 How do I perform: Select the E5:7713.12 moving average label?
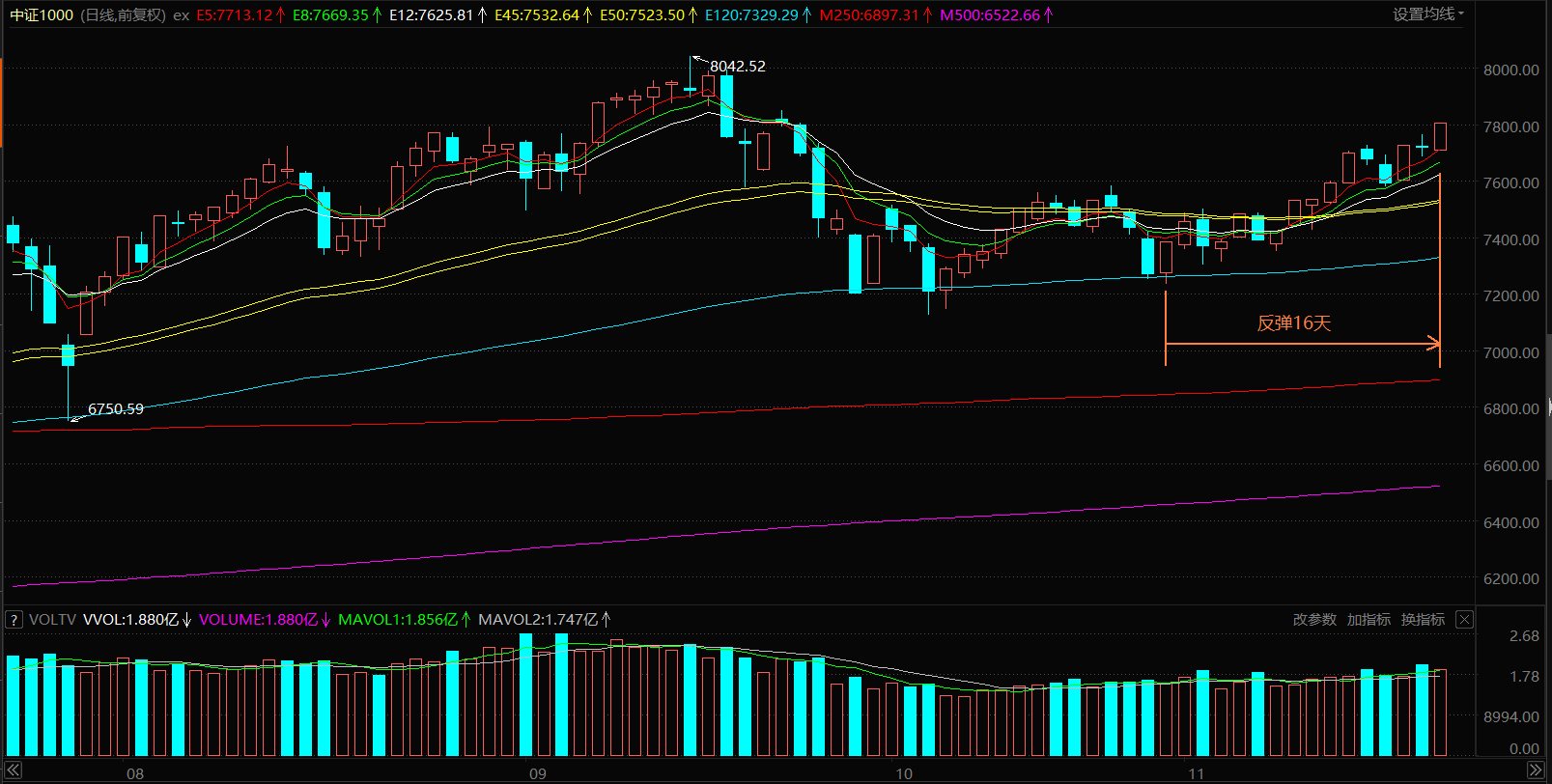click(235, 15)
